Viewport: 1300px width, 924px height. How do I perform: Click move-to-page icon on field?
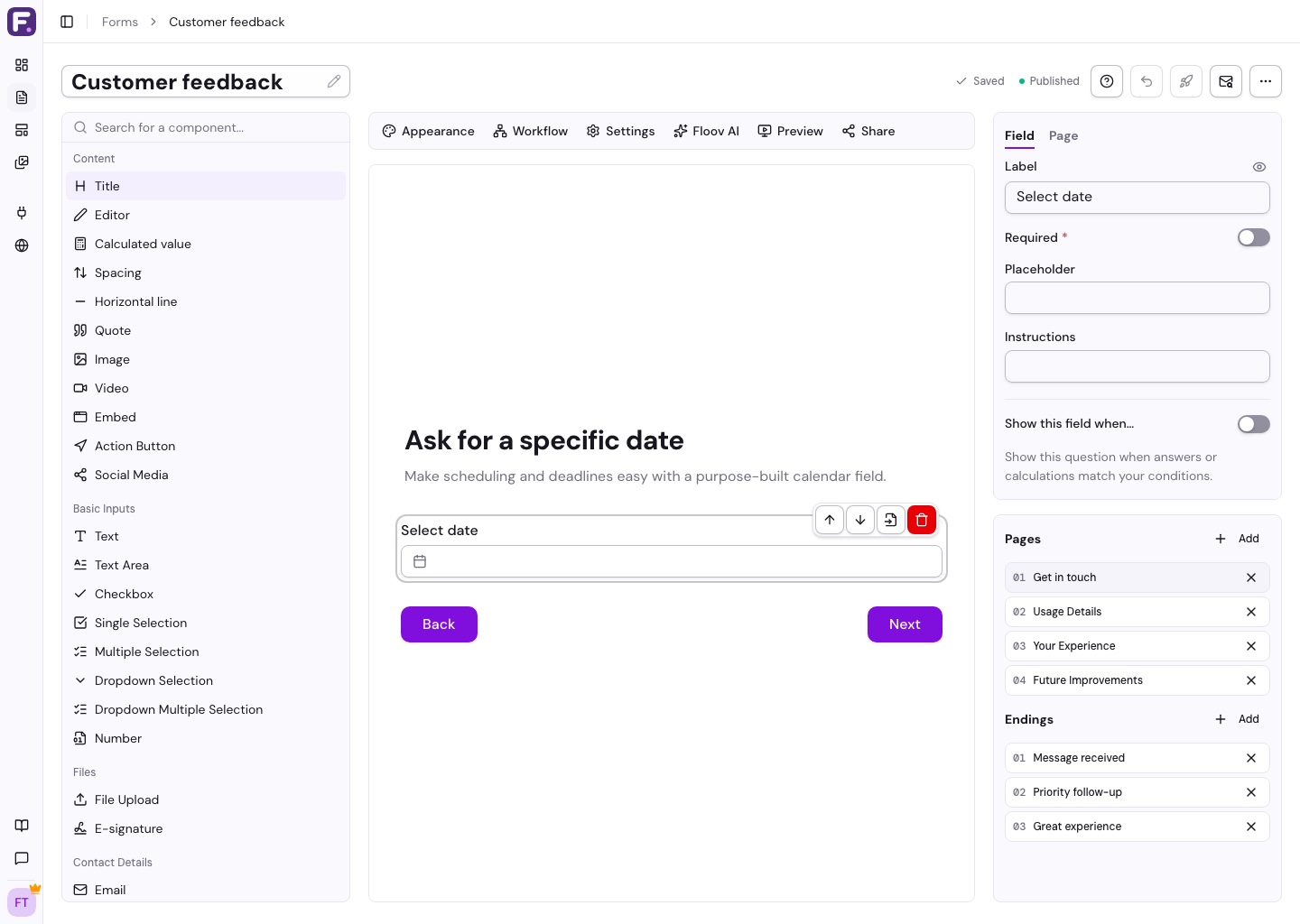(891, 520)
